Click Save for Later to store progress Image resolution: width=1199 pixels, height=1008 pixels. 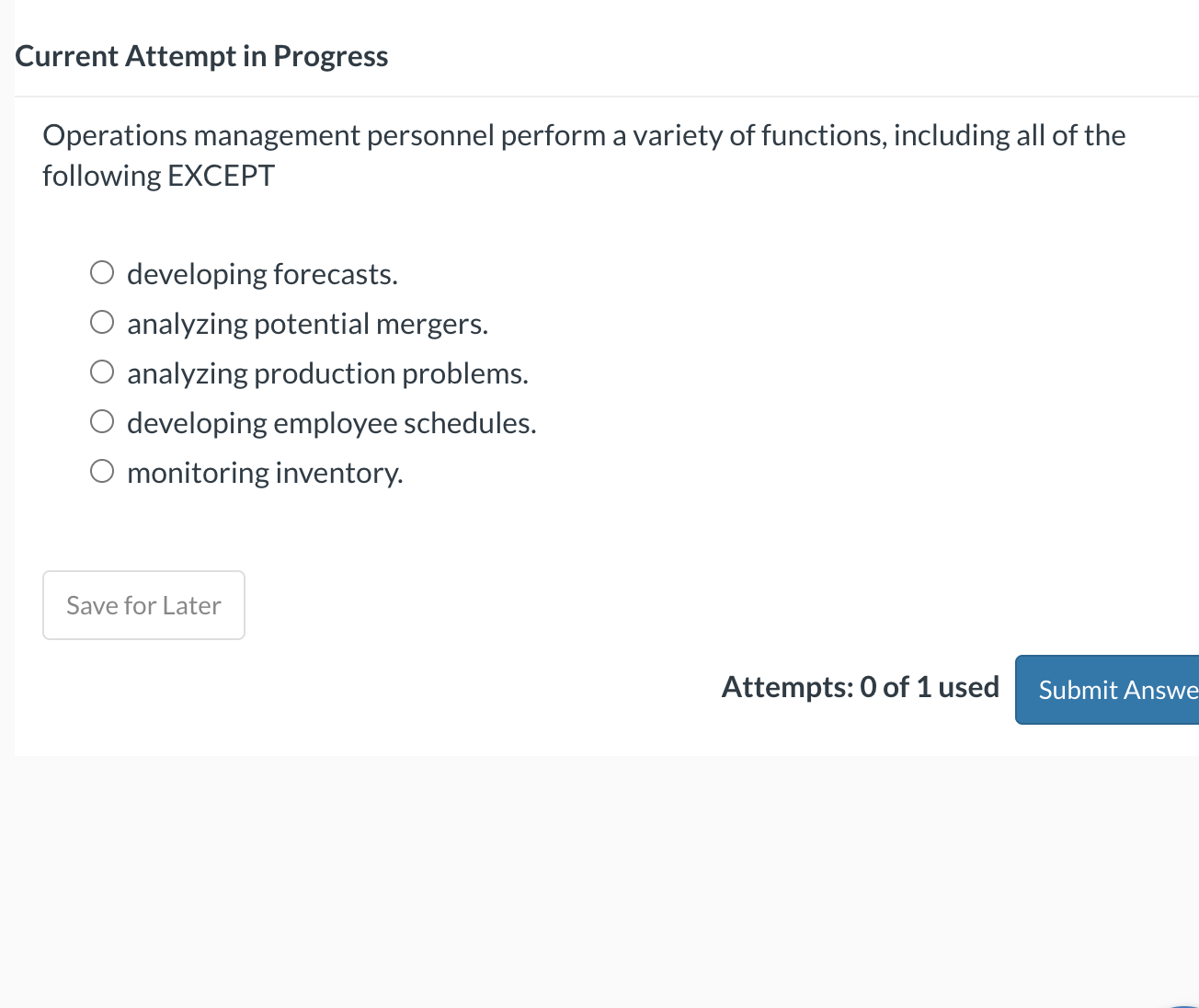coord(143,604)
